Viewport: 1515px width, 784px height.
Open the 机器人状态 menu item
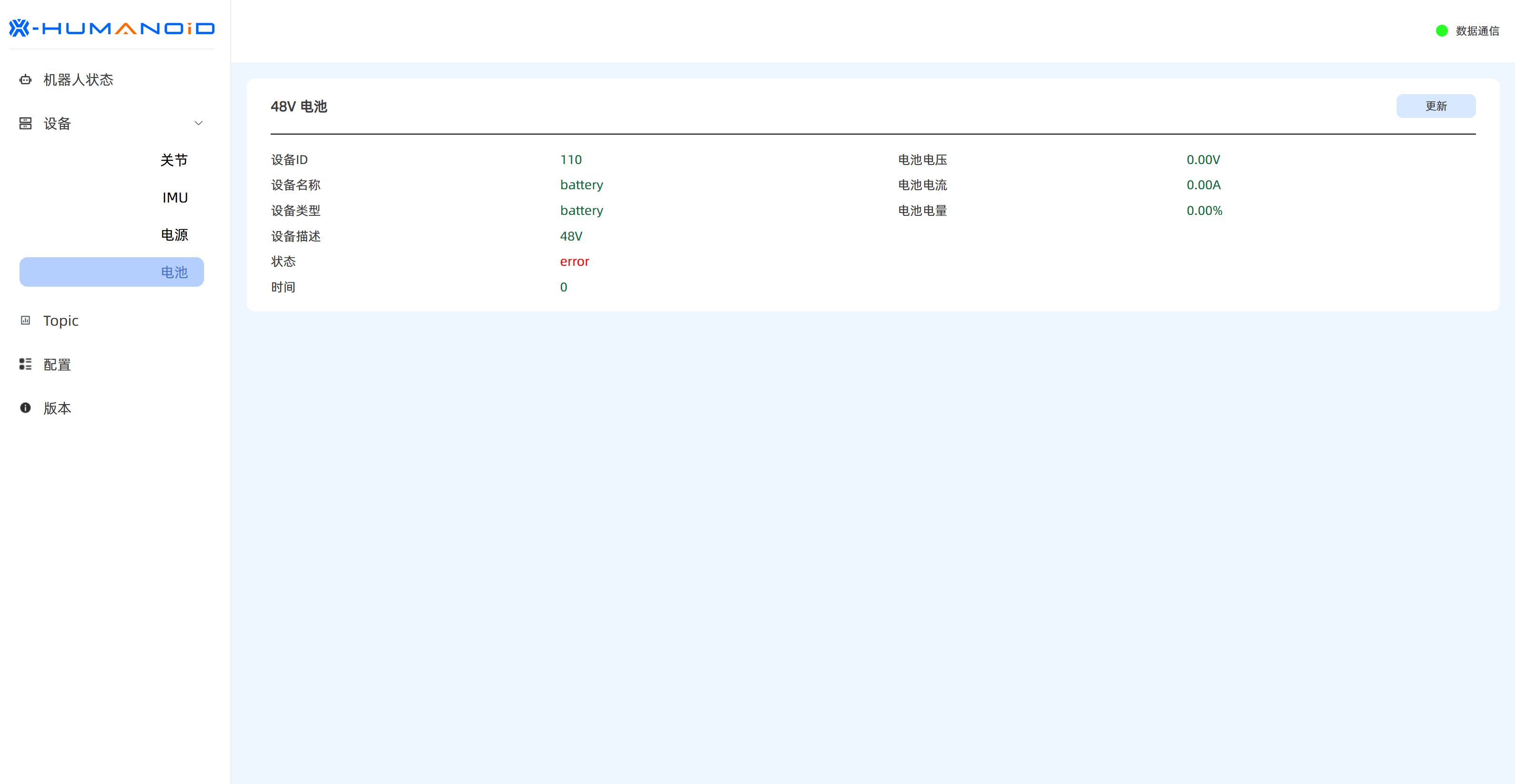pyautogui.click(x=78, y=79)
